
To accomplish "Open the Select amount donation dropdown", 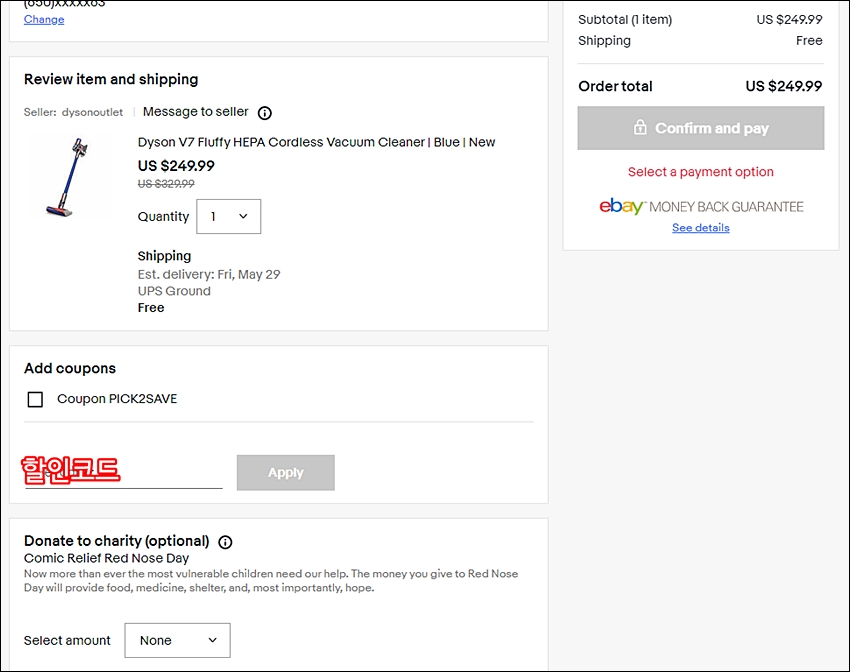I will tap(177, 640).
